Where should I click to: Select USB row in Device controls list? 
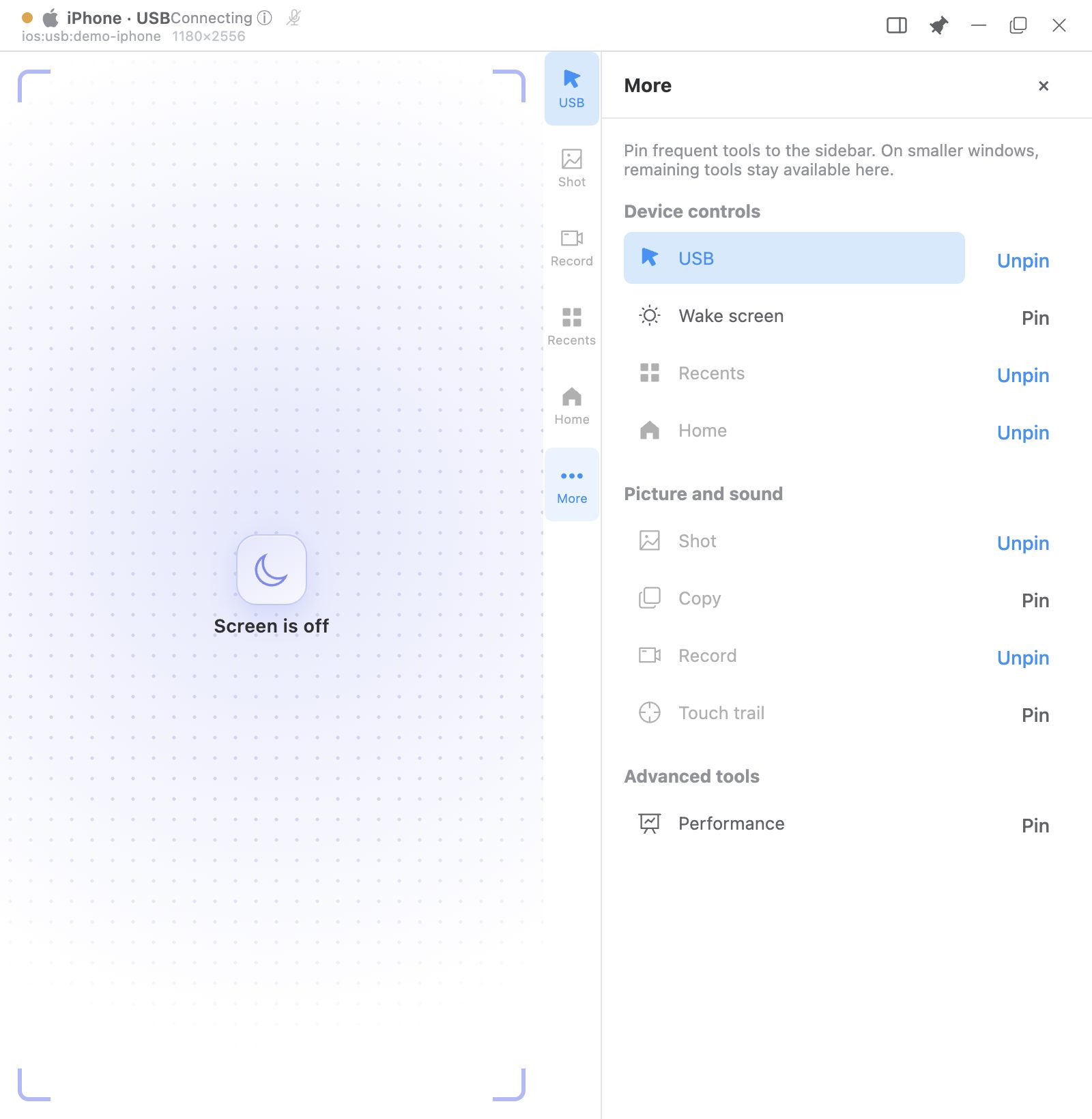click(794, 258)
